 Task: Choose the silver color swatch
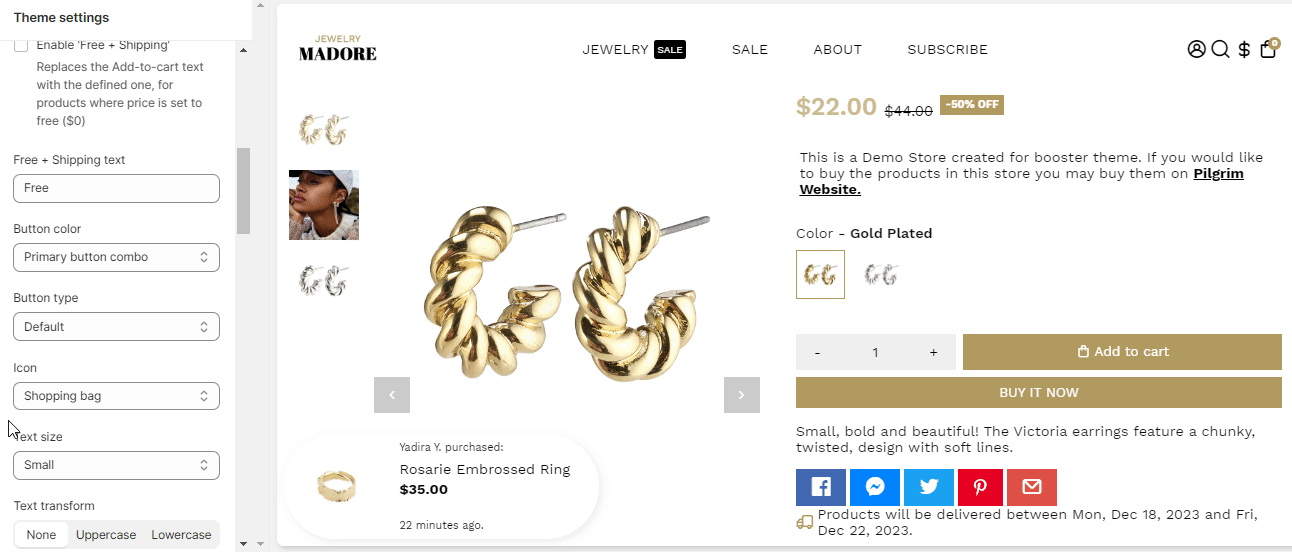pyautogui.click(x=881, y=275)
